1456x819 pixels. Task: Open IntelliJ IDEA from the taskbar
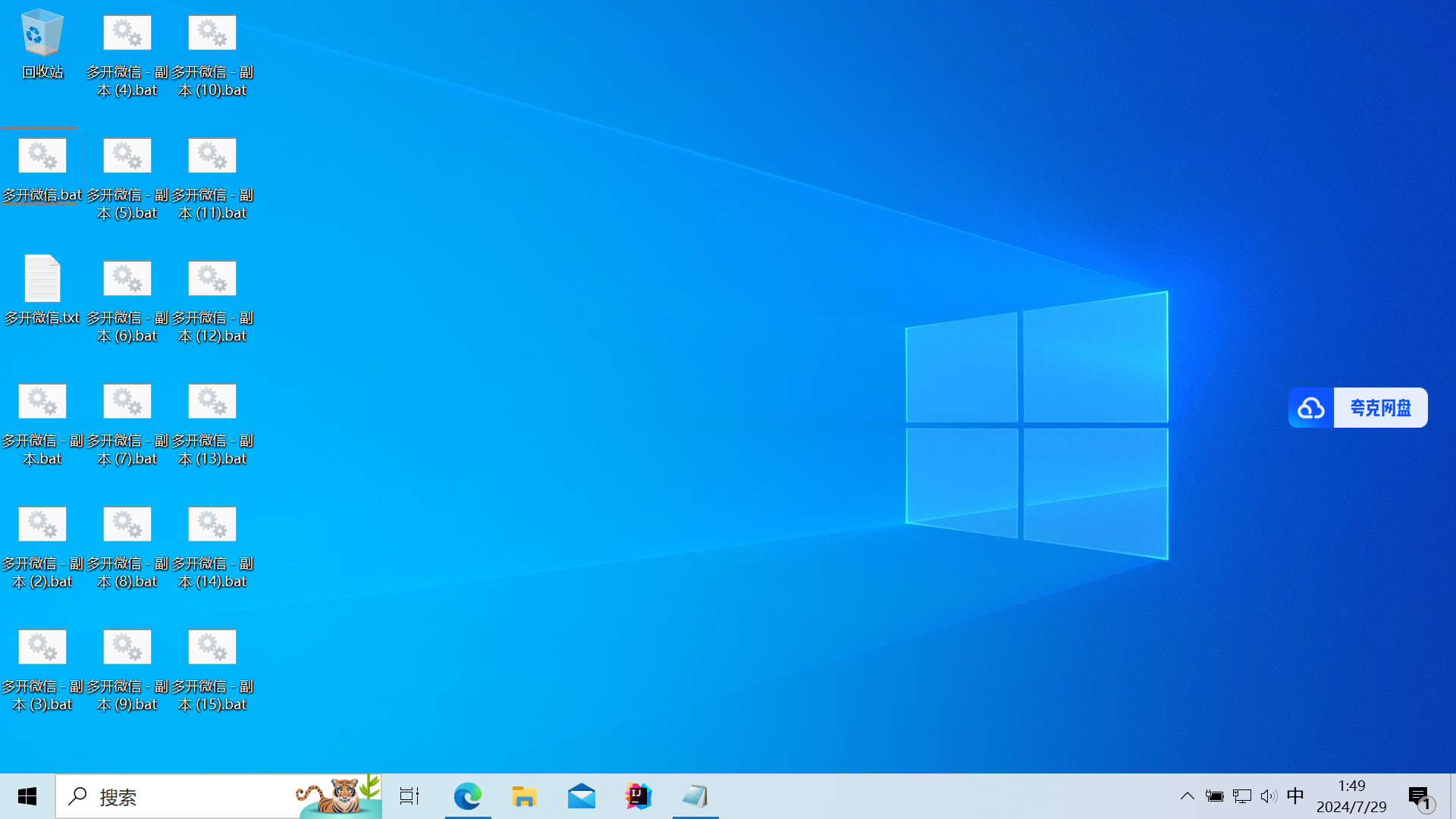point(639,796)
